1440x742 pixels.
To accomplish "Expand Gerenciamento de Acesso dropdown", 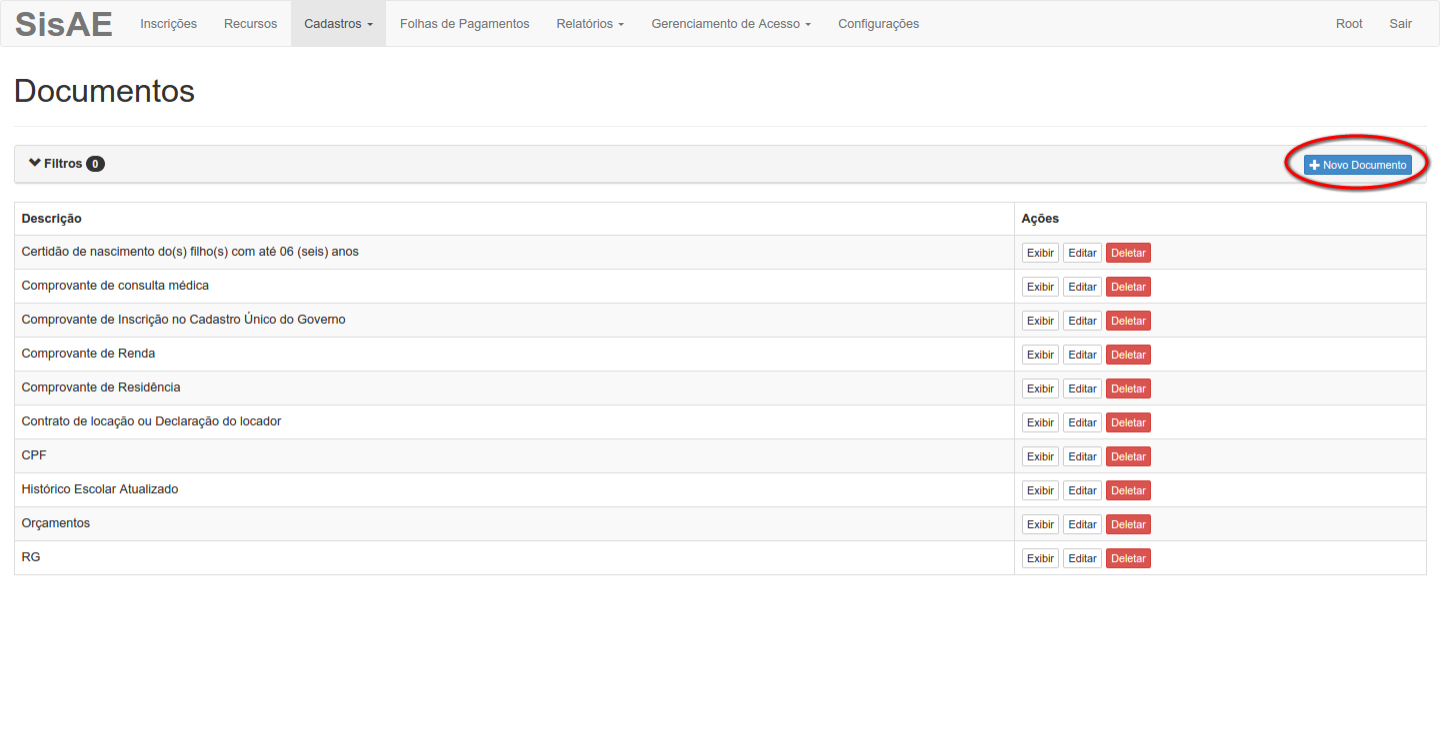I will 731,24.
